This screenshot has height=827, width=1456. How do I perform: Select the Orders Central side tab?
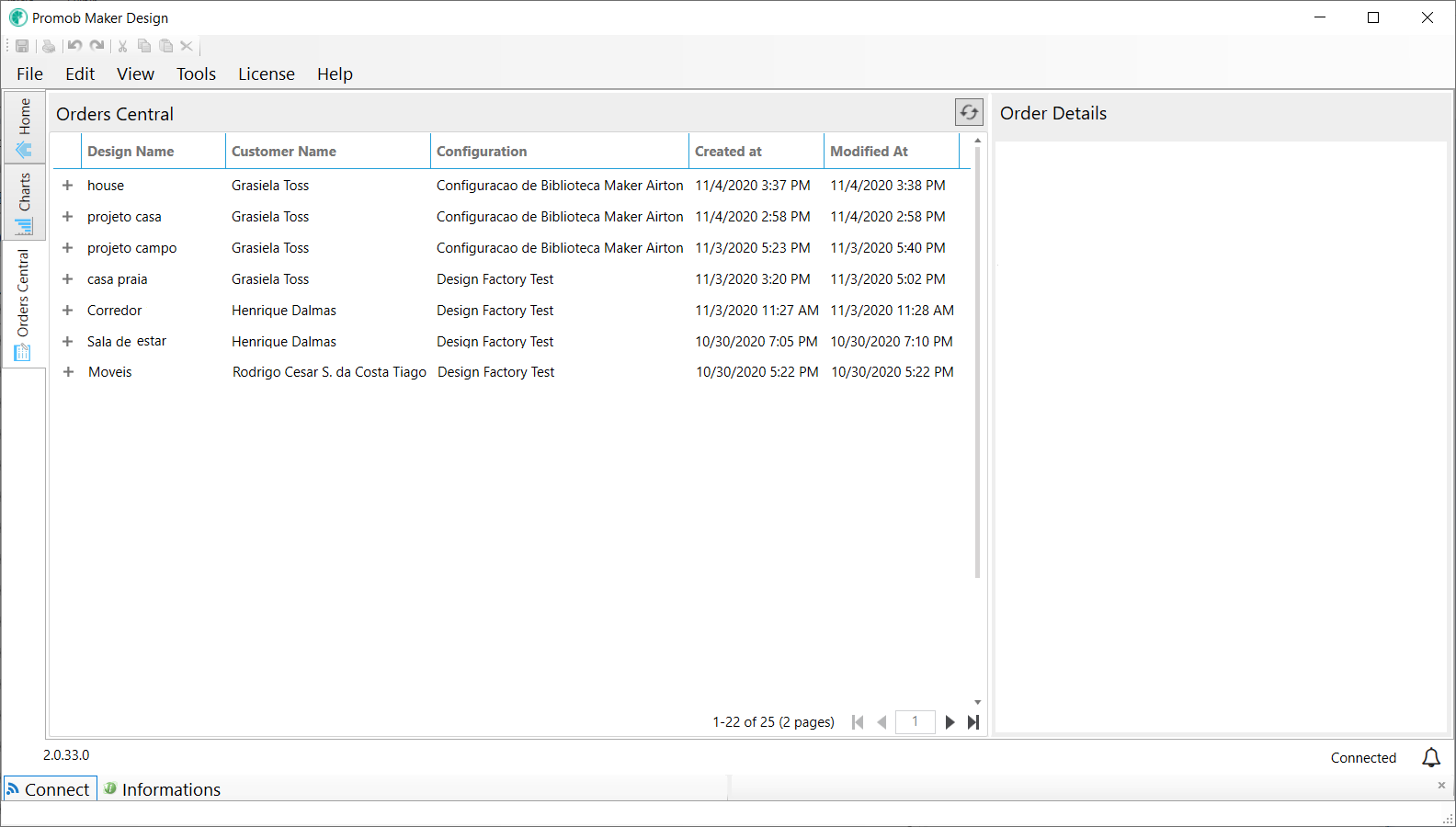pyautogui.click(x=24, y=304)
